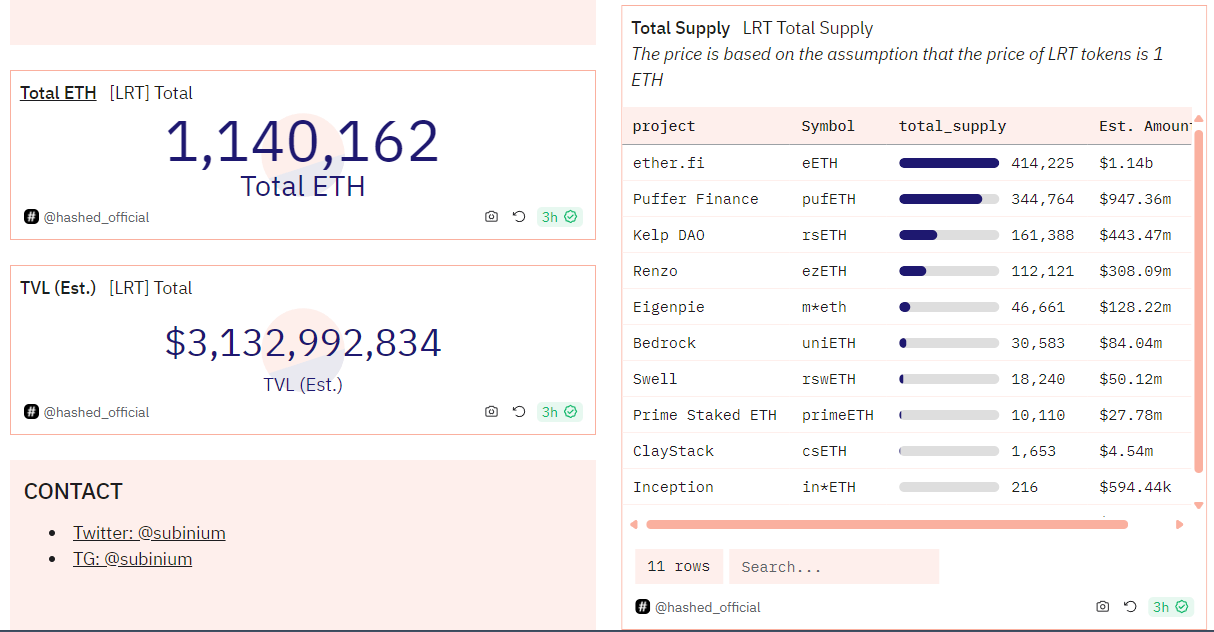This screenshot has width=1214, height=632.
Task: Open @hashed_official link under Total Supply table
Action: 707,607
